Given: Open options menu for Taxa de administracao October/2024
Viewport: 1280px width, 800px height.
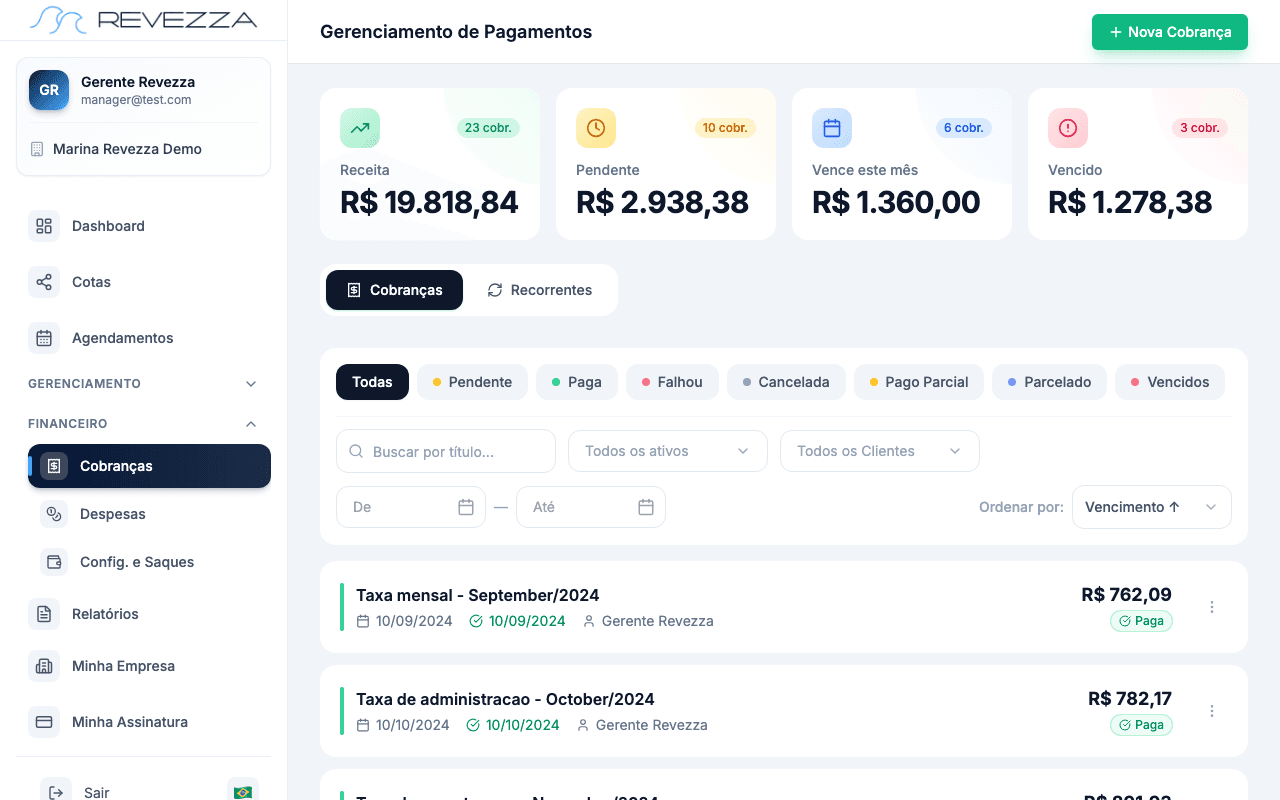Looking at the screenshot, I should (1212, 711).
